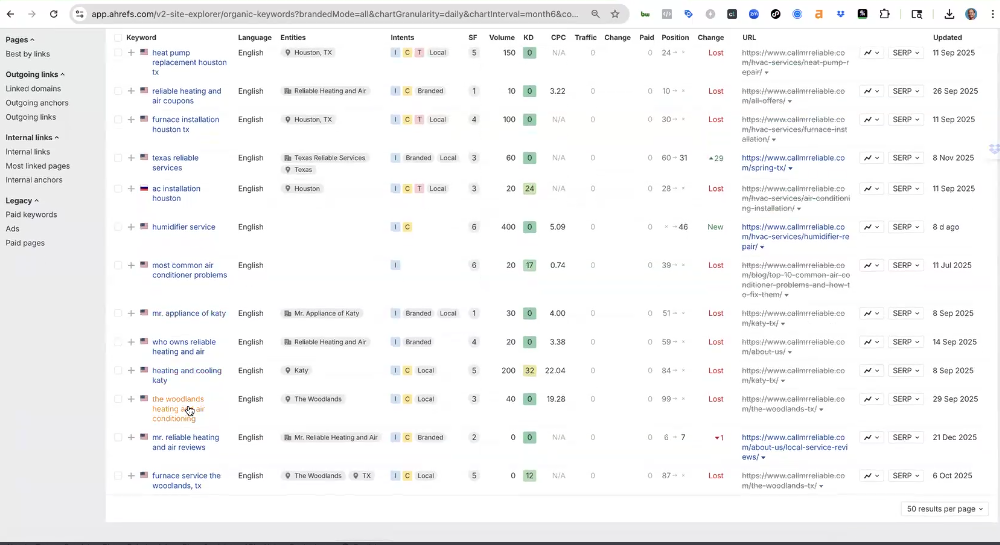Open SERP dropdown for 'texas reliable services'
Viewport: 1000px width, 545px height.
click(906, 158)
